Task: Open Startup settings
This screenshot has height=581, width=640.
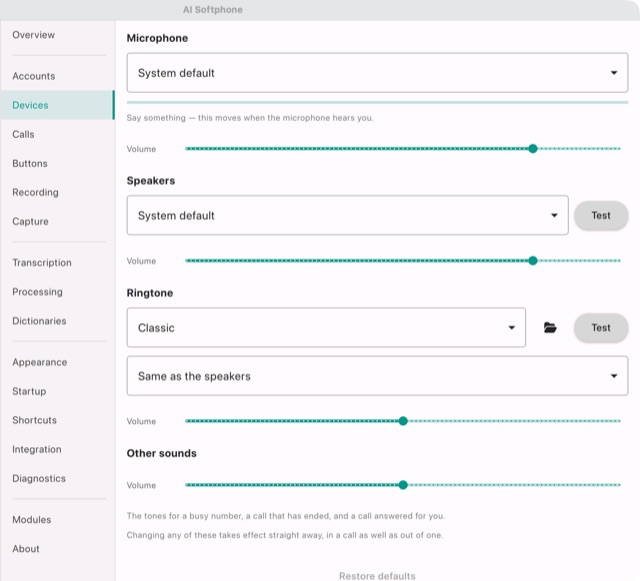Action: point(58,391)
